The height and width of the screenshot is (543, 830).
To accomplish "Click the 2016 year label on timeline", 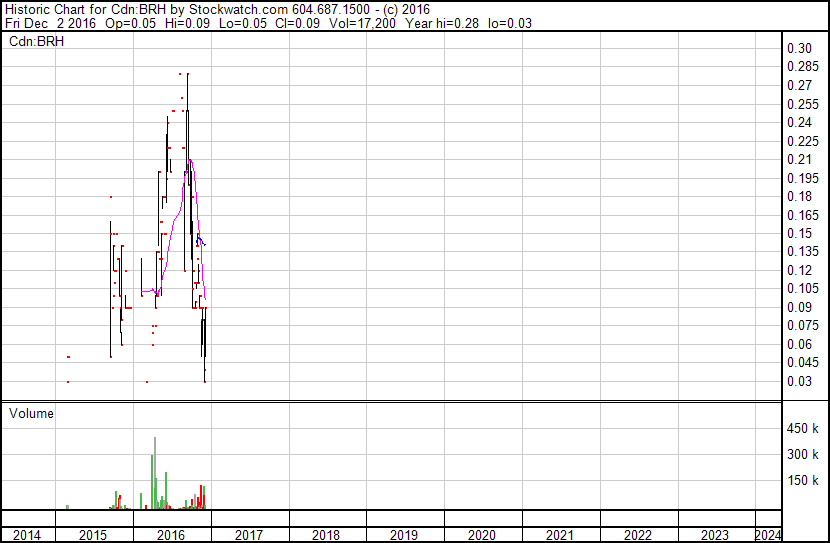I will coord(171,535).
